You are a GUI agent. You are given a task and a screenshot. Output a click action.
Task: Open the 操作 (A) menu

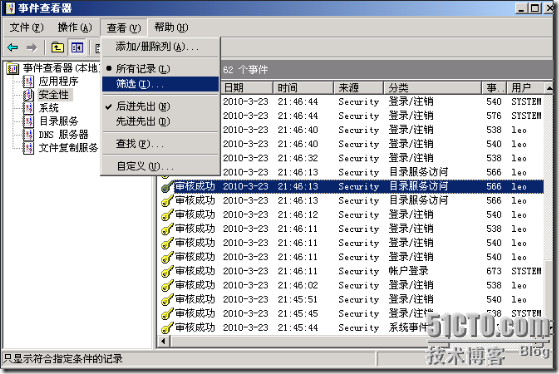(75, 27)
